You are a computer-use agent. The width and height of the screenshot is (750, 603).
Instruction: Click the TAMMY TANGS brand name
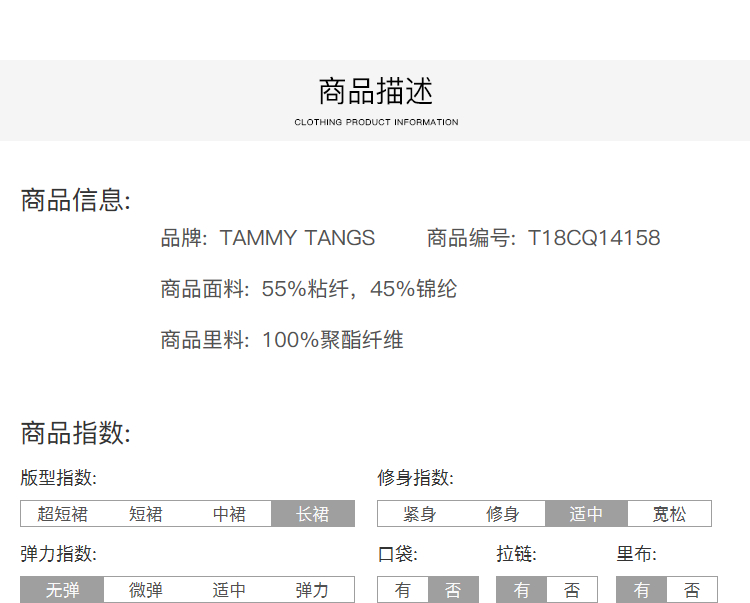[297, 238]
